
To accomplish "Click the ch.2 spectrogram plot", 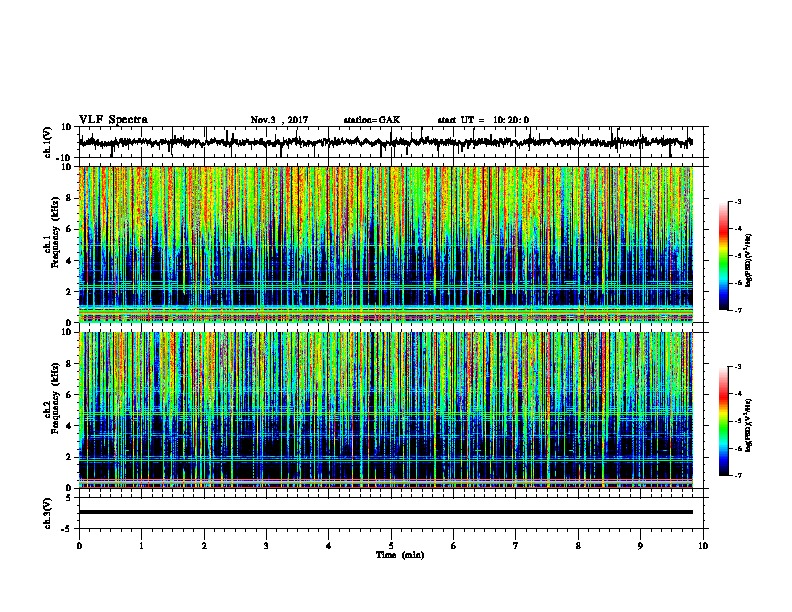I will (386, 410).
